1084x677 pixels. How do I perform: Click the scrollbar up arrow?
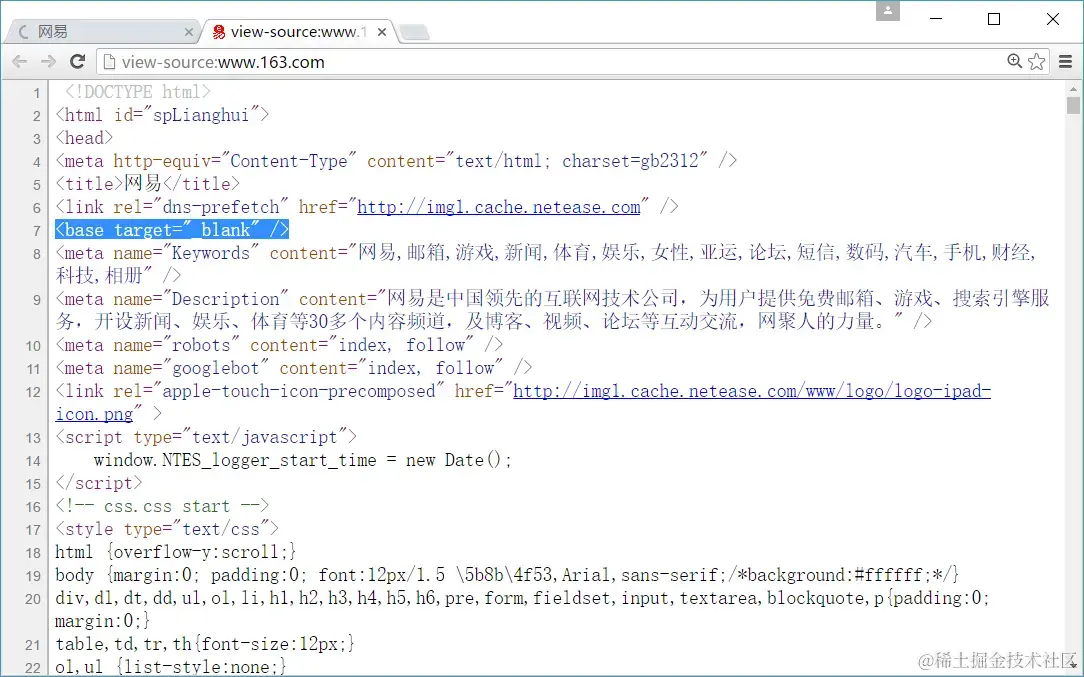pos(1073,89)
